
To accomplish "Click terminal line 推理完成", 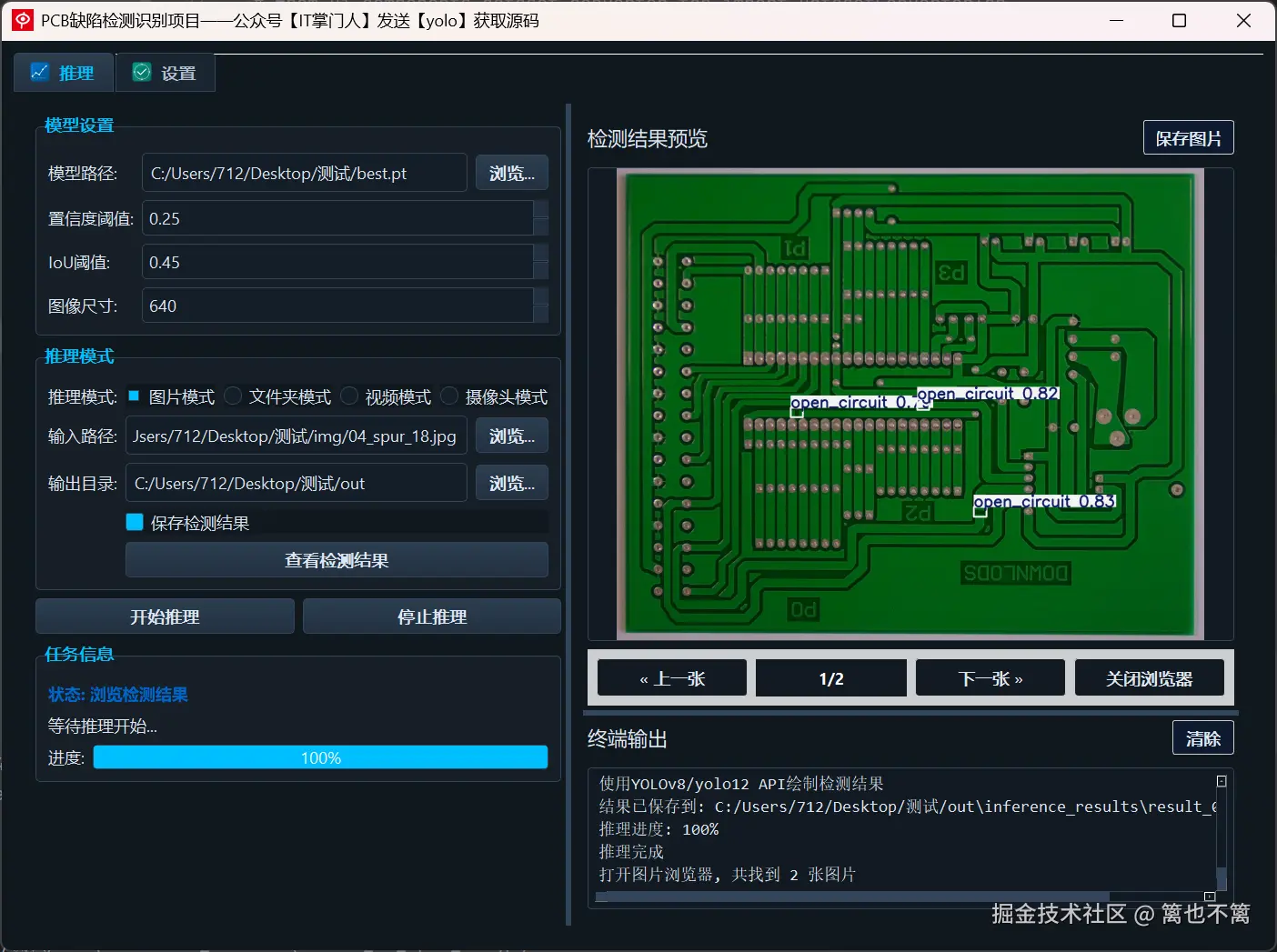I will [x=631, y=851].
